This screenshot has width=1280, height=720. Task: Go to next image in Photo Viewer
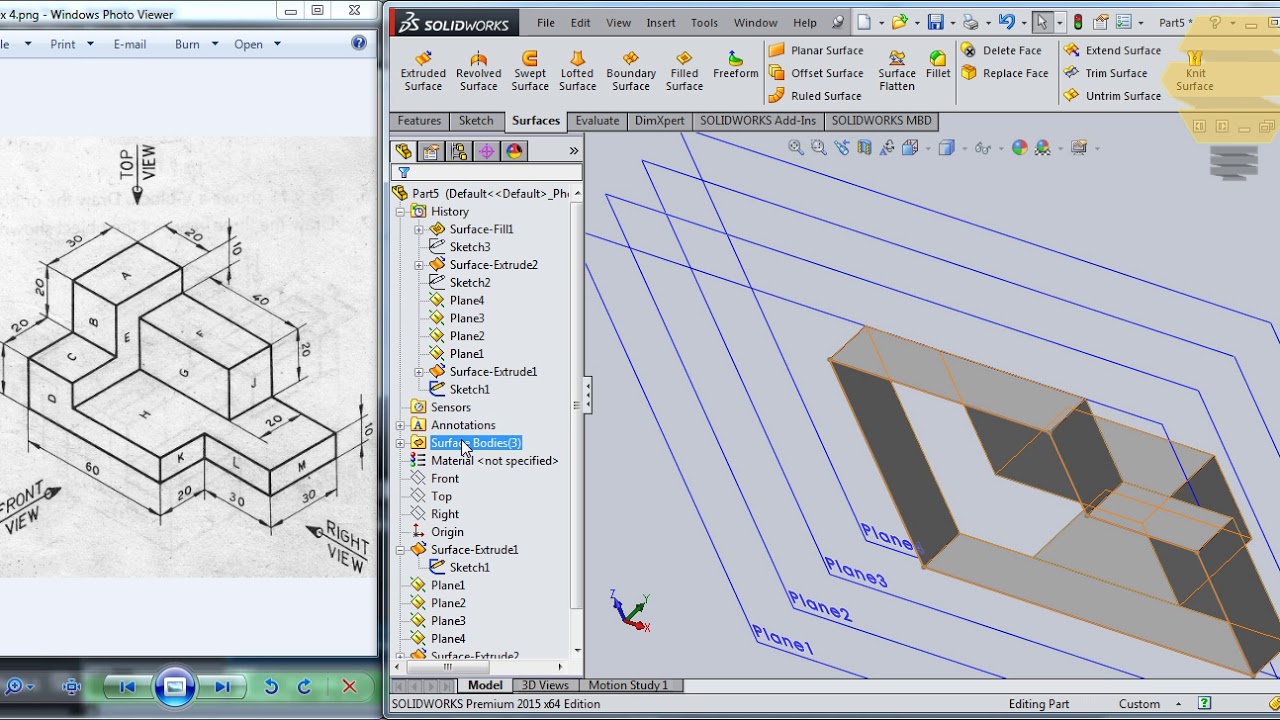(x=221, y=687)
